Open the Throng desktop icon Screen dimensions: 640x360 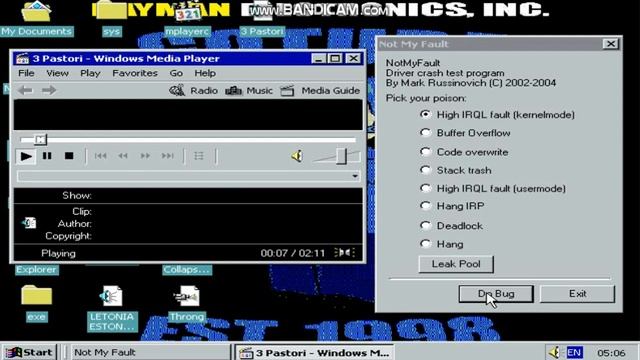187,303
